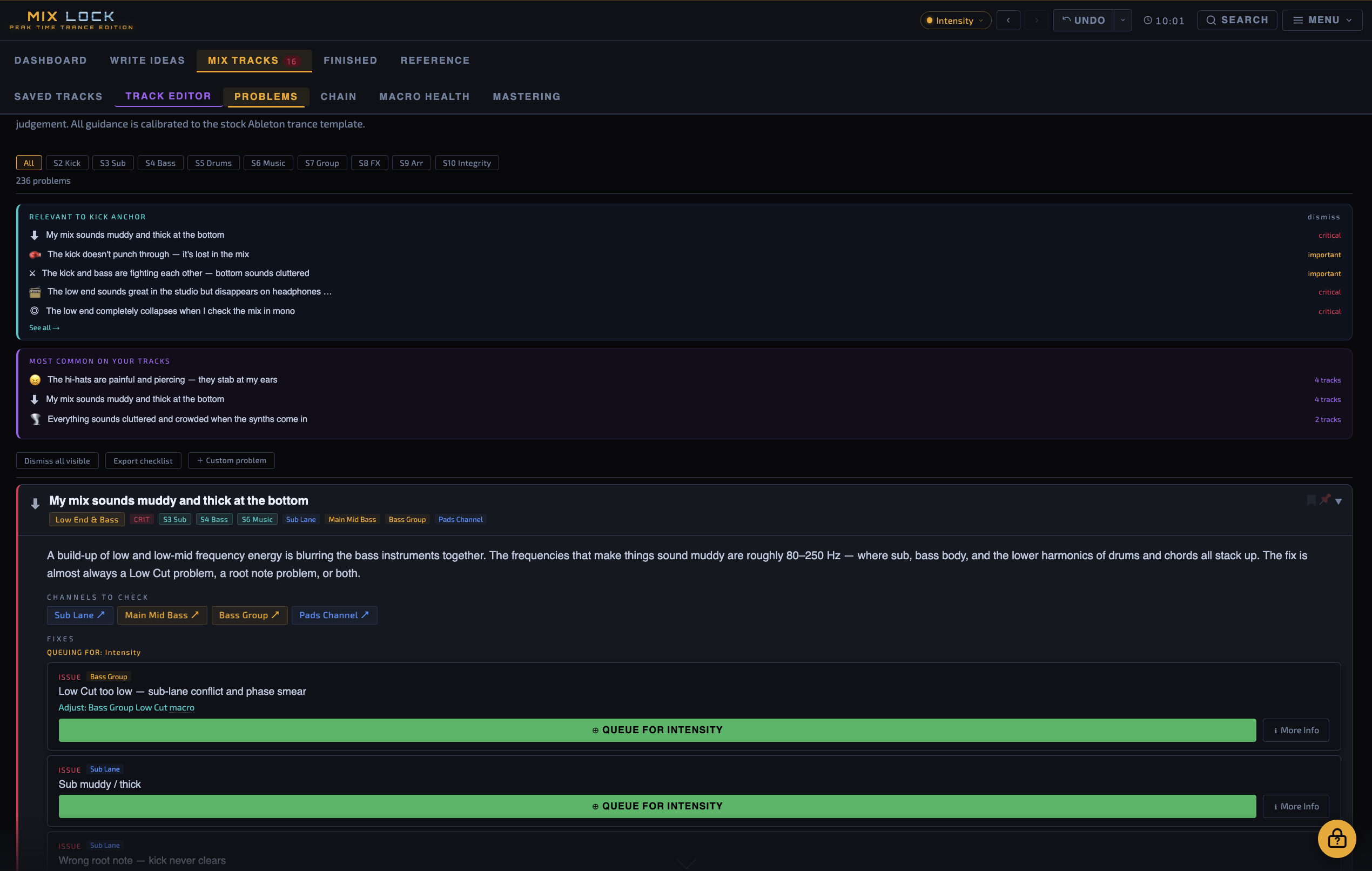Viewport: 1372px width, 871px height.
Task: Filter problems by S2 Kick
Action: [x=66, y=163]
